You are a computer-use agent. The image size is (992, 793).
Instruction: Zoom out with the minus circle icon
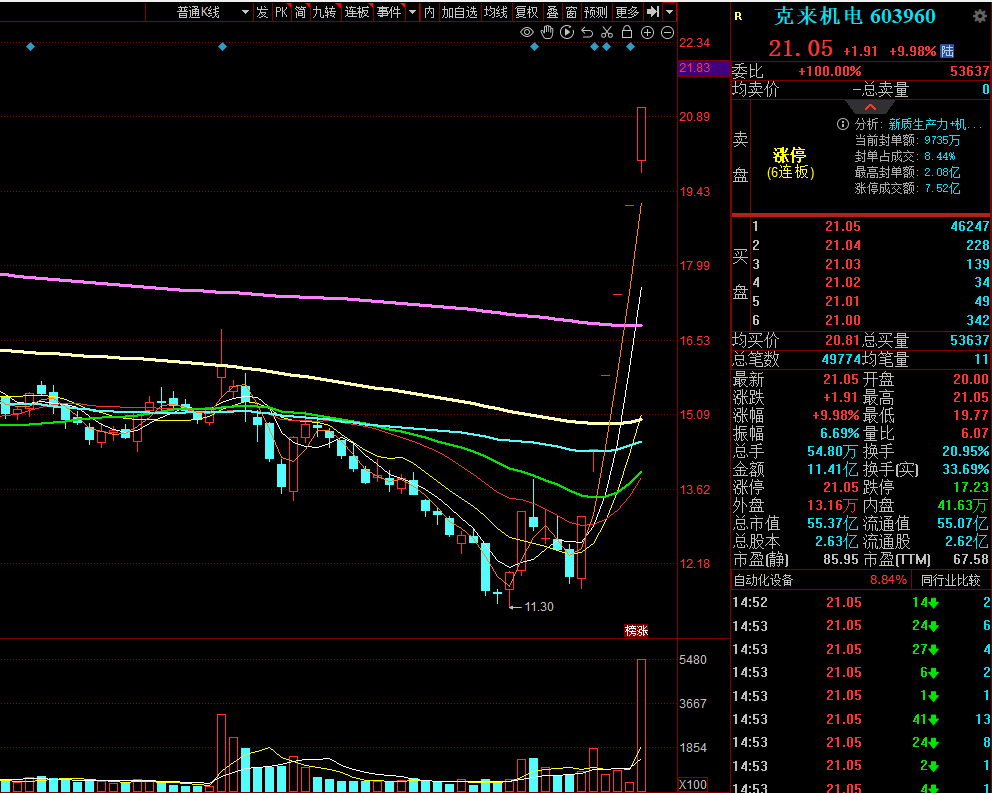point(667,33)
